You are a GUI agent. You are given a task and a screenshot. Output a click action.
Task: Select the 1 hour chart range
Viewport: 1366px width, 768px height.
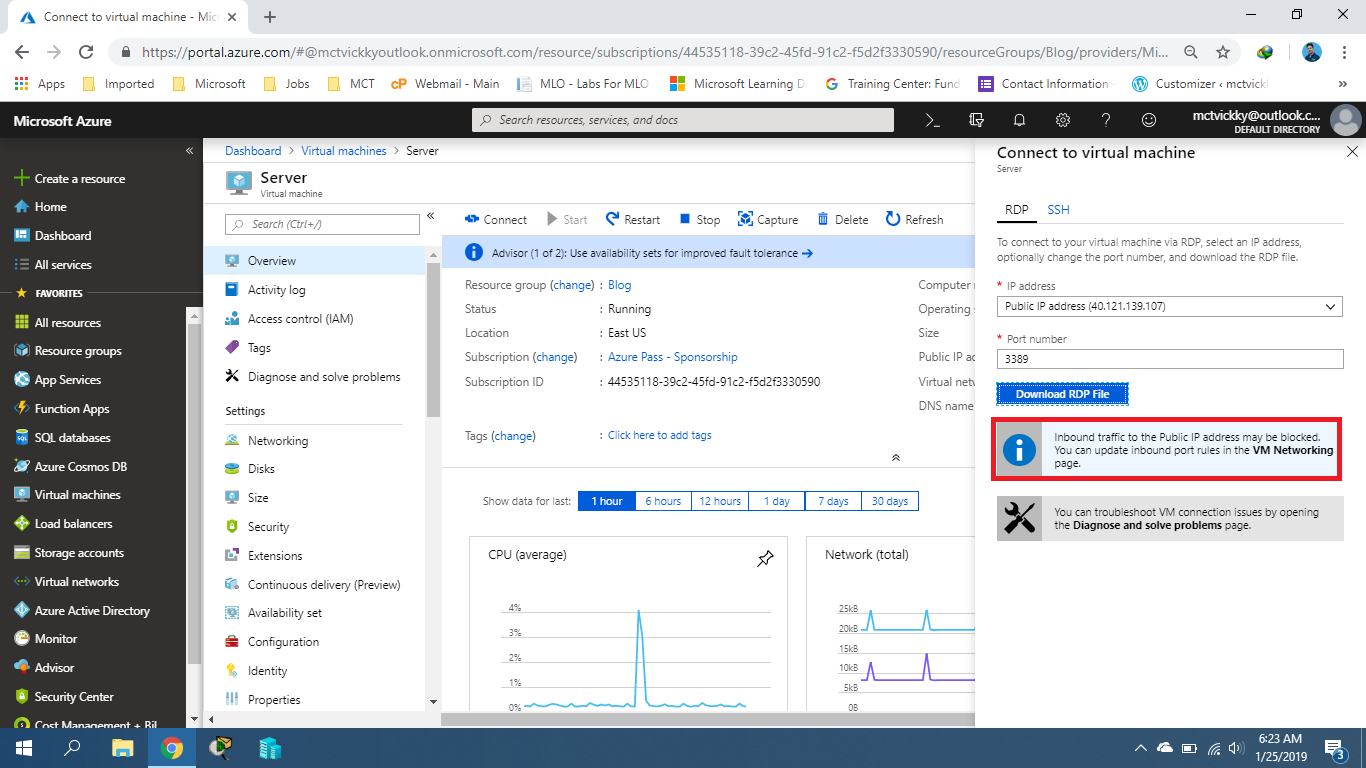click(x=607, y=501)
